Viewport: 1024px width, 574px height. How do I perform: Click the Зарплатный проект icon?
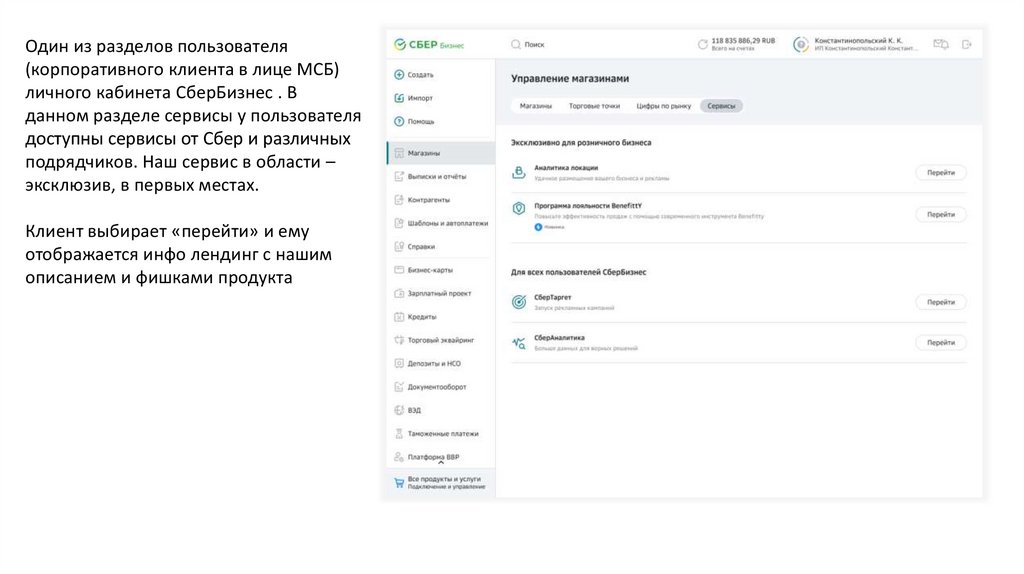399,293
